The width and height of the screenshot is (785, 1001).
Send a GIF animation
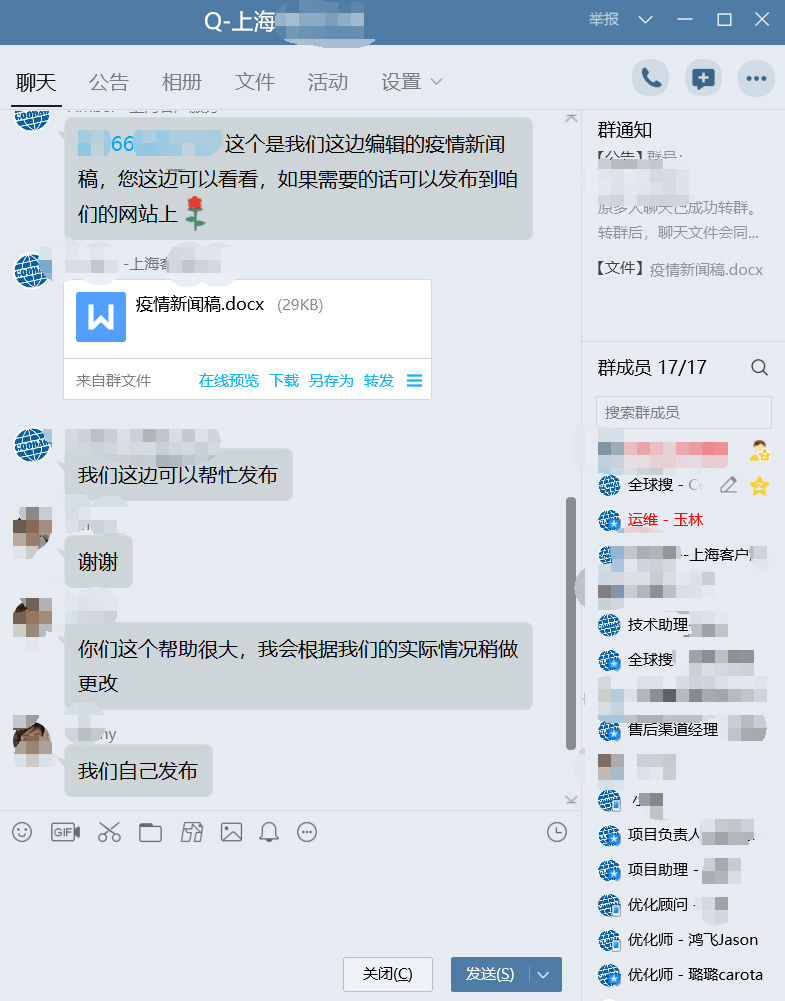tap(65, 832)
